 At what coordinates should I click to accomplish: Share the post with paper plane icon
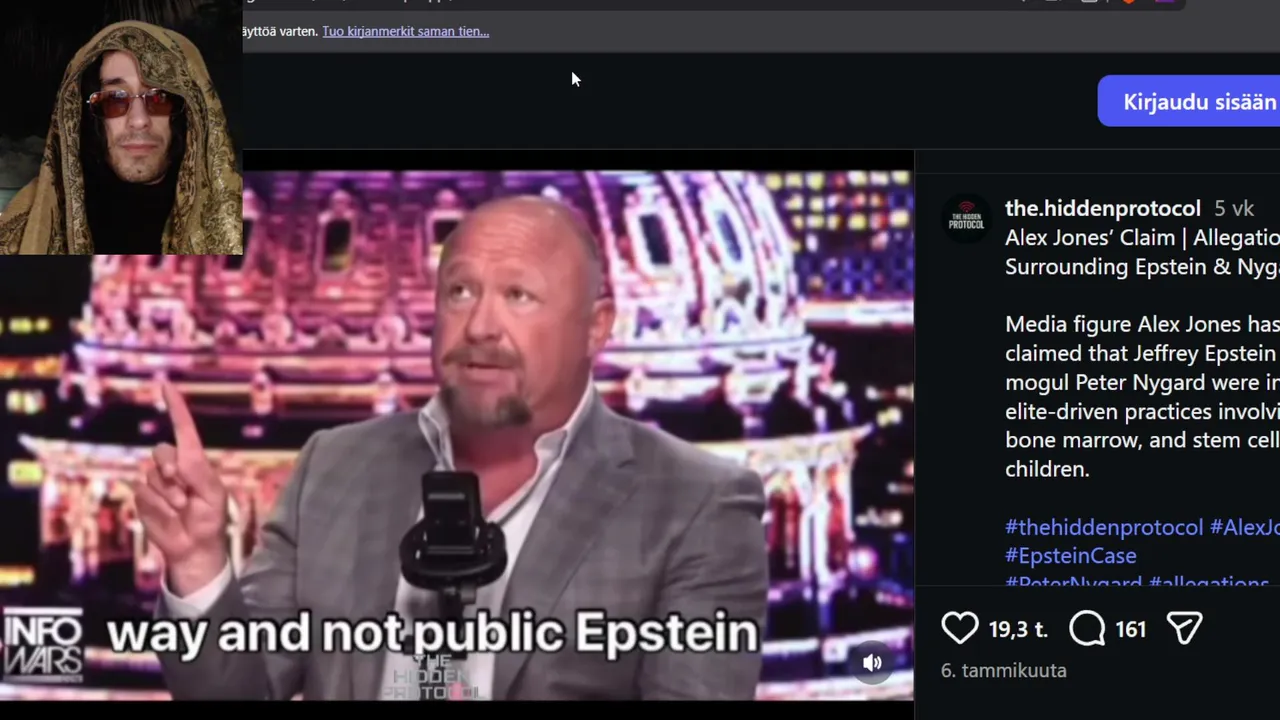point(1184,628)
